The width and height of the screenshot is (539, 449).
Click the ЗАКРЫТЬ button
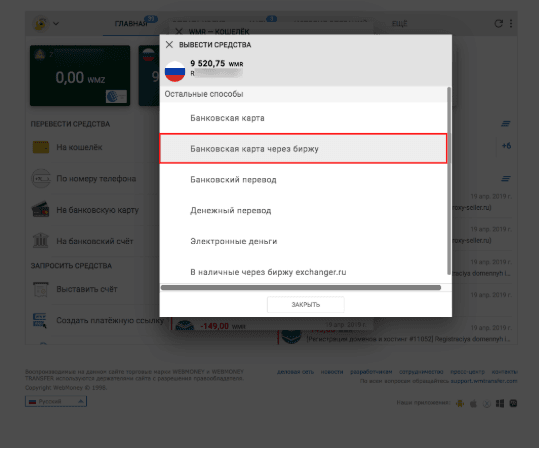click(306, 305)
